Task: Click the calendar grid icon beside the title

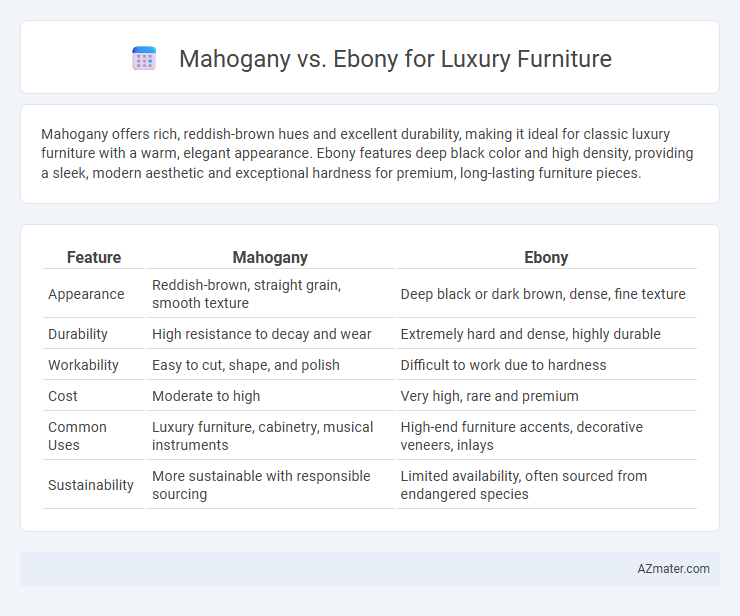Action: point(144,59)
